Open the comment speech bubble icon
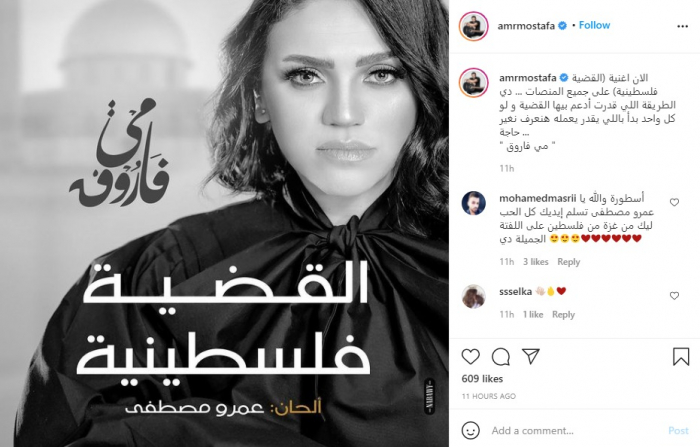700x447 pixels. [x=501, y=356]
